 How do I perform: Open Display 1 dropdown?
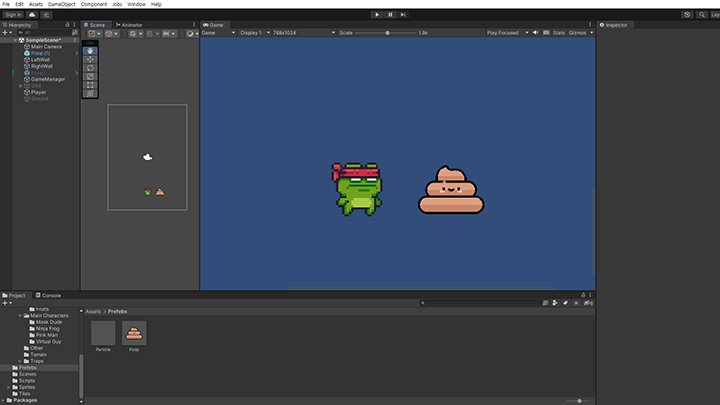pyautogui.click(x=255, y=33)
